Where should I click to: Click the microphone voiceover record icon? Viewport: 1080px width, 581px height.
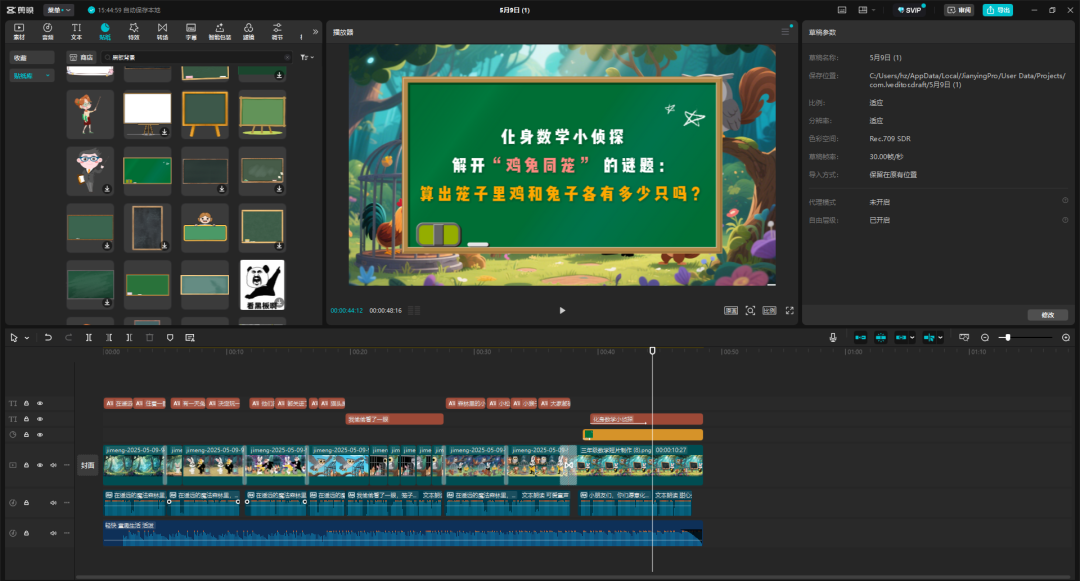click(x=832, y=338)
